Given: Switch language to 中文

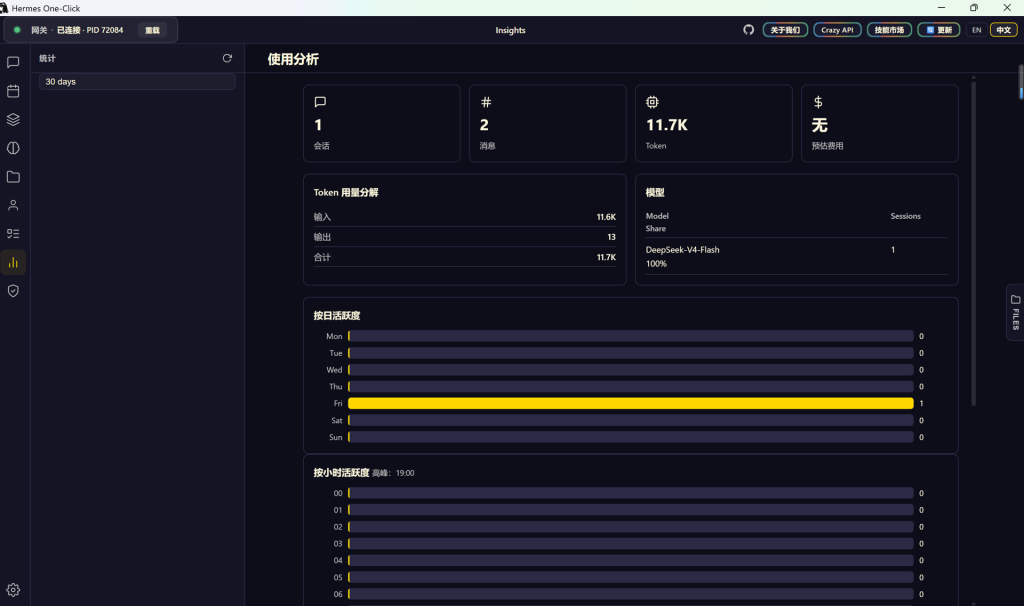Looking at the screenshot, I should (x=1004, y=30).
